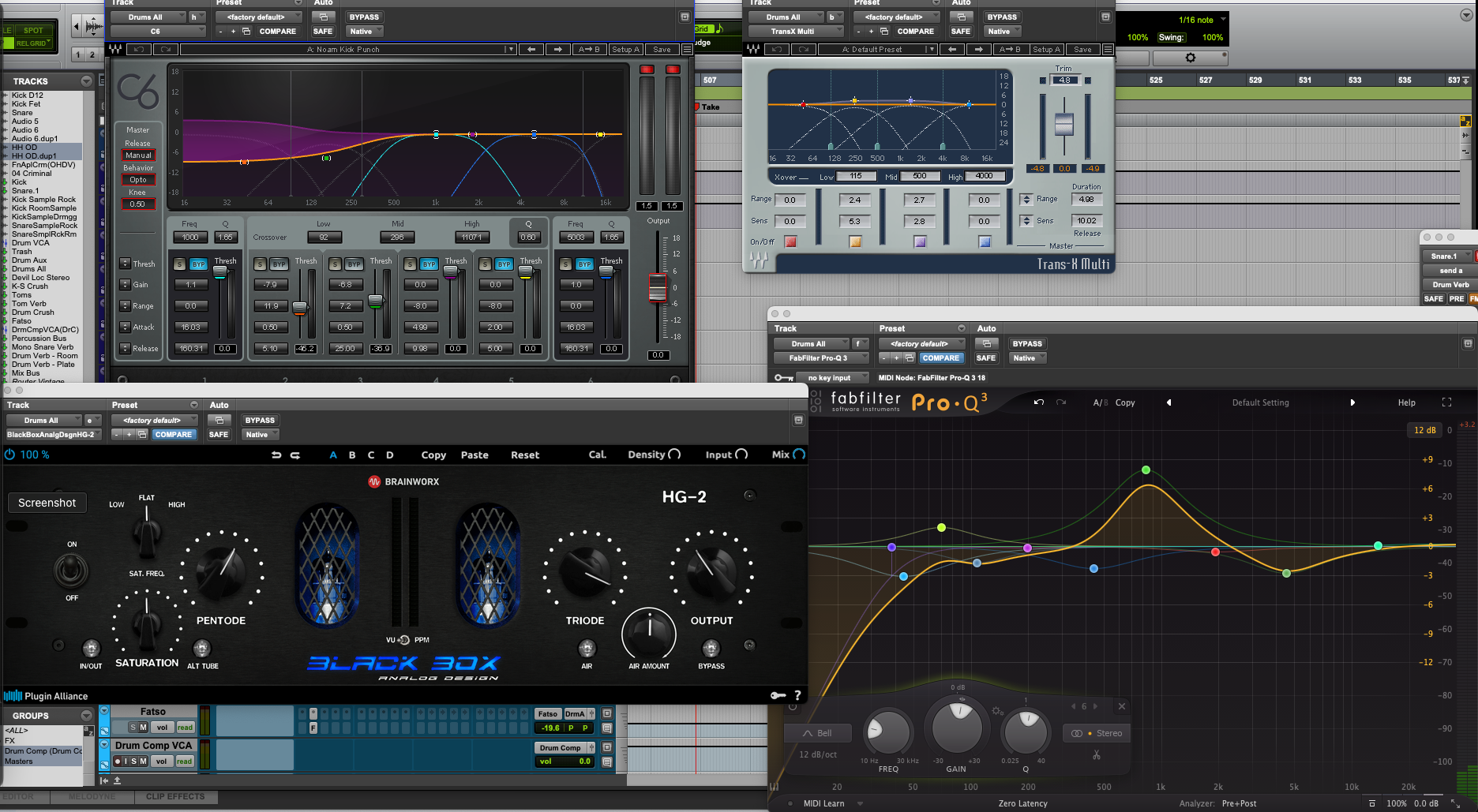Viewport: 1478px width, 812px height.
Task: Open Pro-Q 3 Help menu
Action: click(x=1406, y=402)
